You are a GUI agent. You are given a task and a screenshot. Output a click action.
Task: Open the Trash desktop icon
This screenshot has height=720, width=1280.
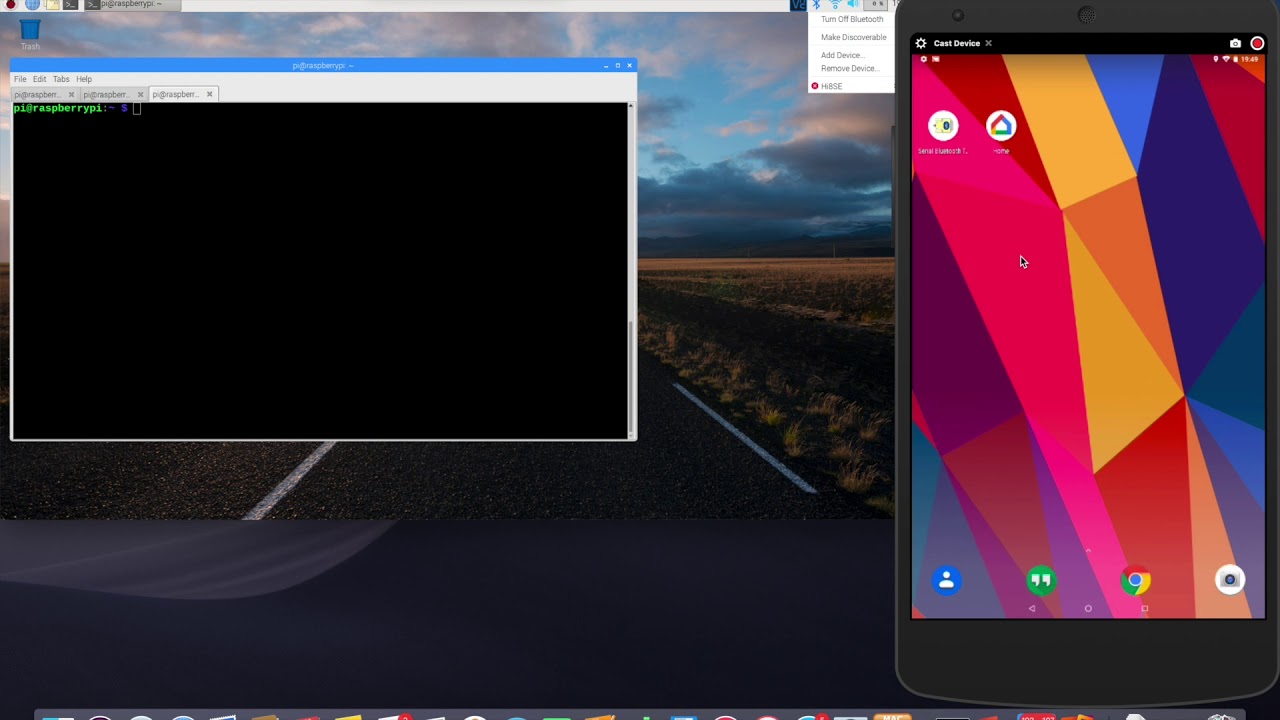point(30,35)
